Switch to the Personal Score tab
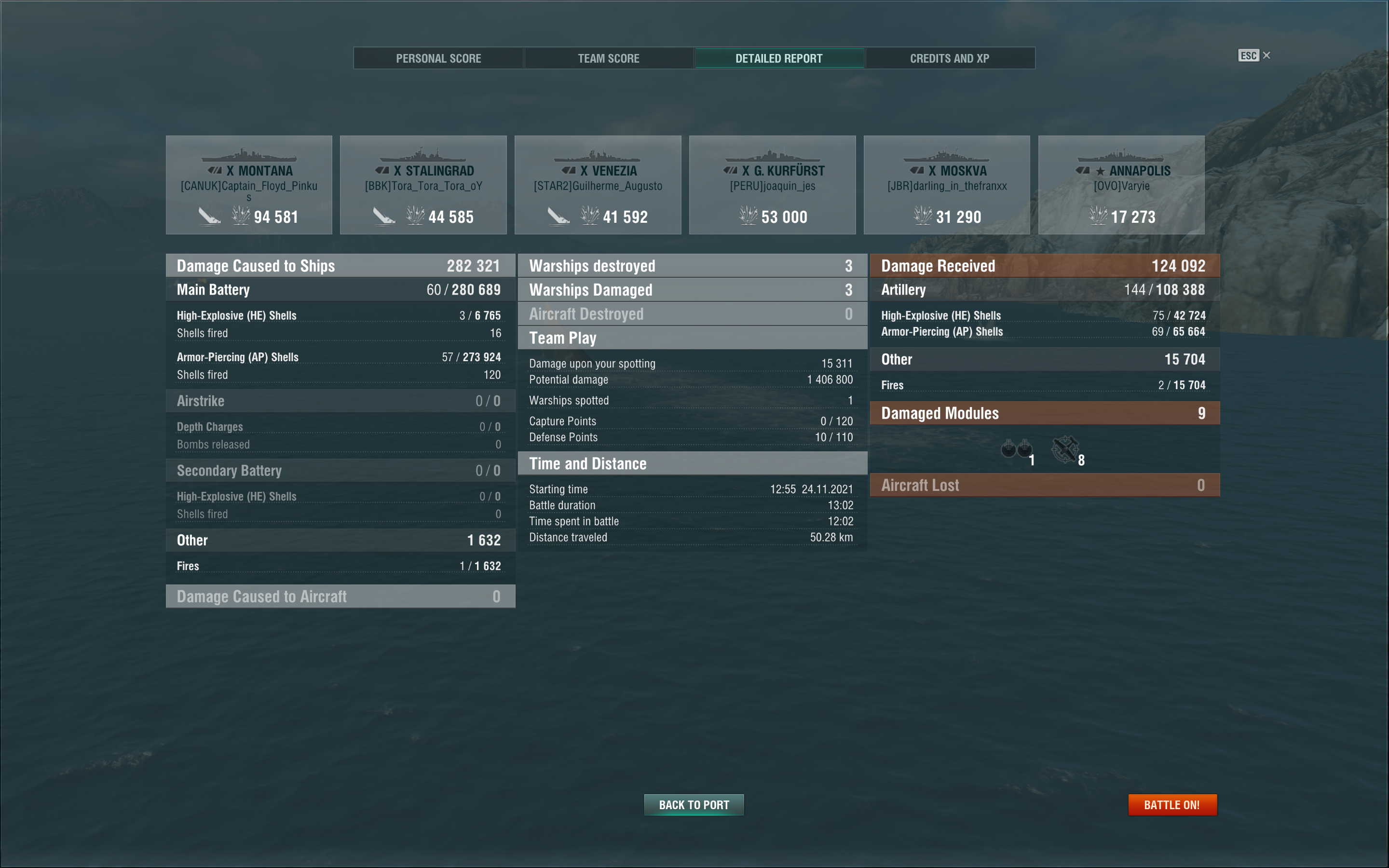The image size is (1389, 868). coord(438,58)
